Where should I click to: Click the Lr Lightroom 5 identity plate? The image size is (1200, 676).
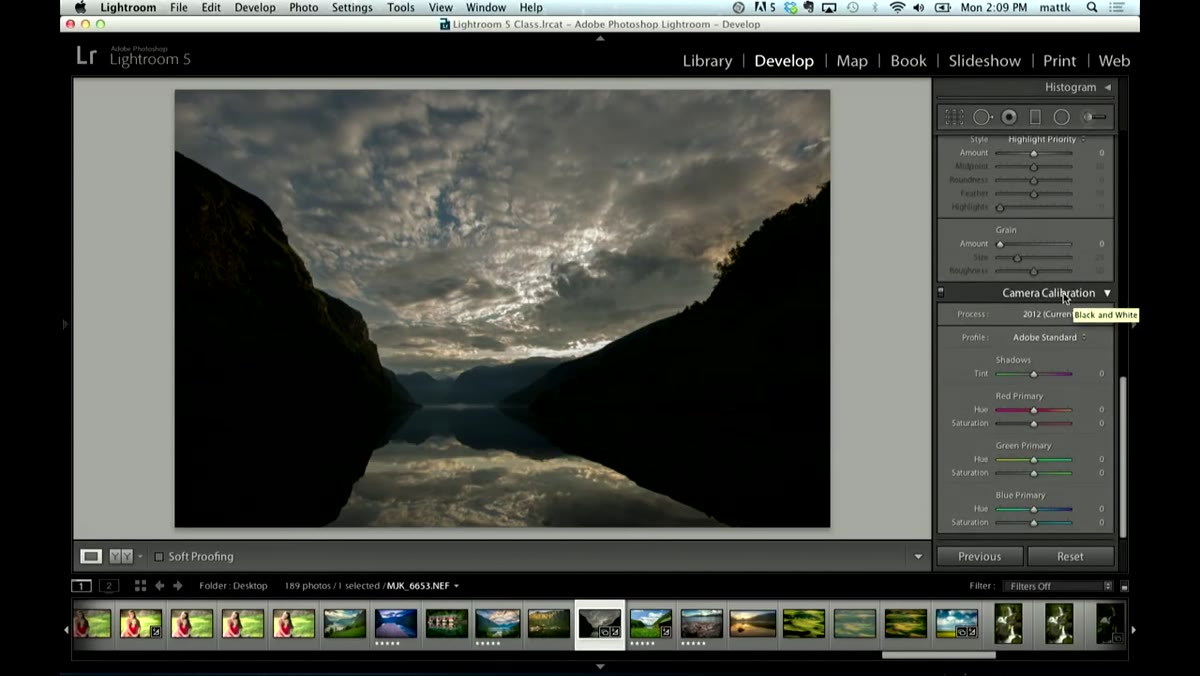pyautogui.click(x=133, y=55)
